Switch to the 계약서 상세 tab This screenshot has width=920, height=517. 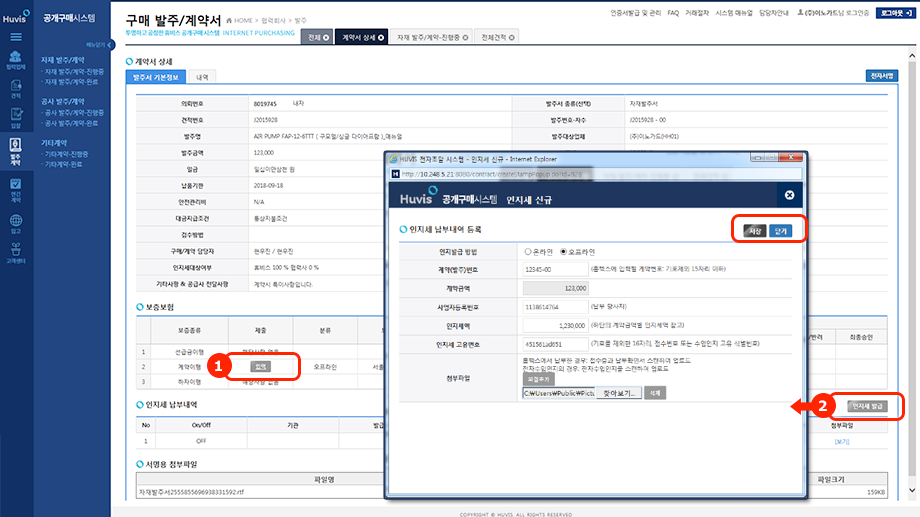(361, 37)
